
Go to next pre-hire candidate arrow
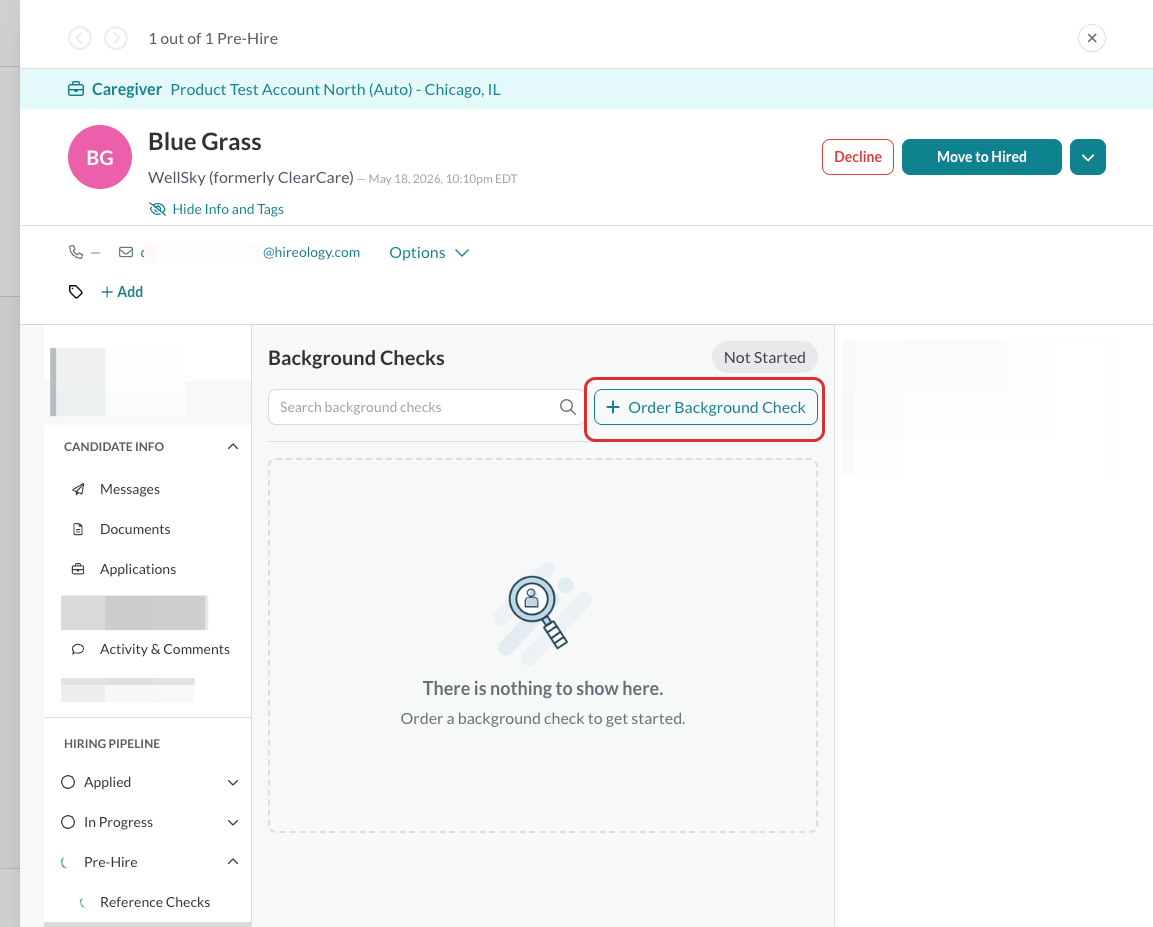(x=116, y=38)
